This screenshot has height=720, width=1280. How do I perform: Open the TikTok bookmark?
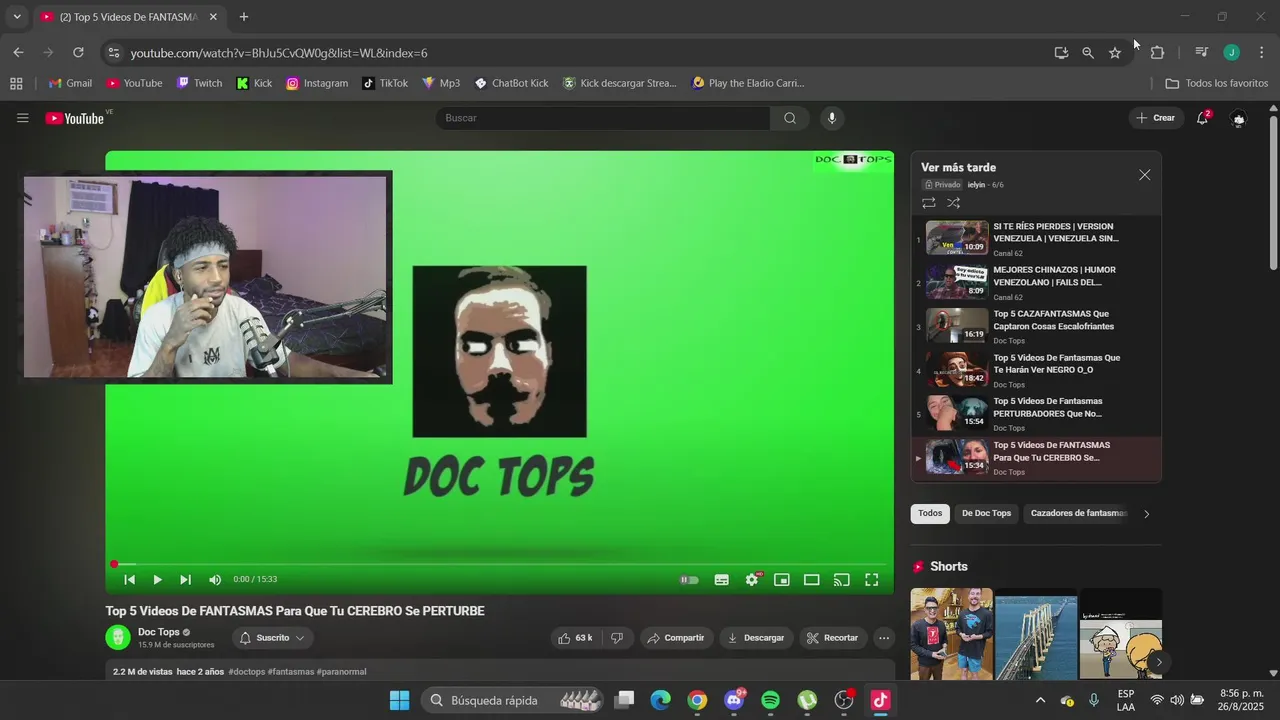385,83
